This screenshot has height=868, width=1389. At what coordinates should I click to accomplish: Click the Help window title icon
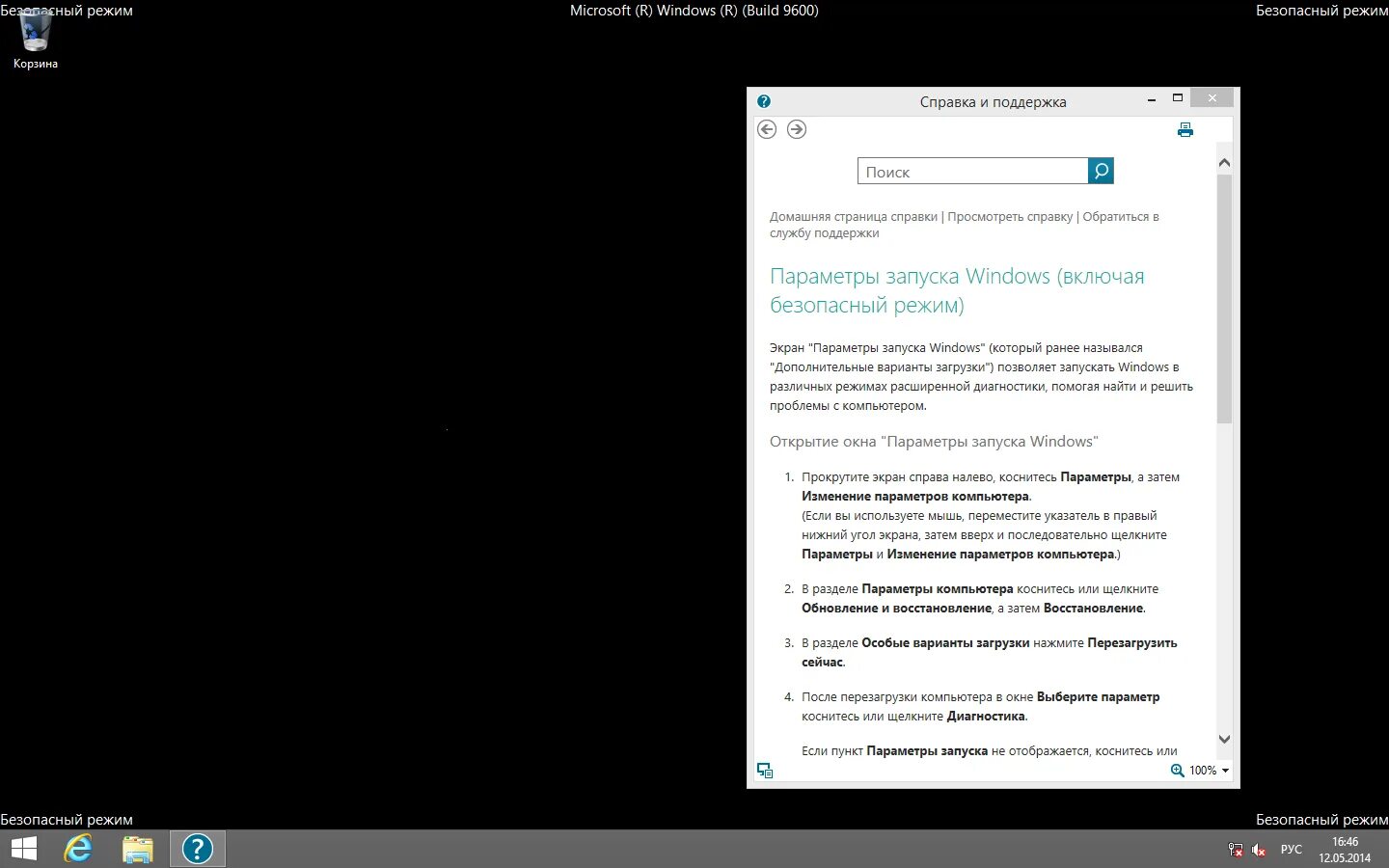[x=764, y=101]
